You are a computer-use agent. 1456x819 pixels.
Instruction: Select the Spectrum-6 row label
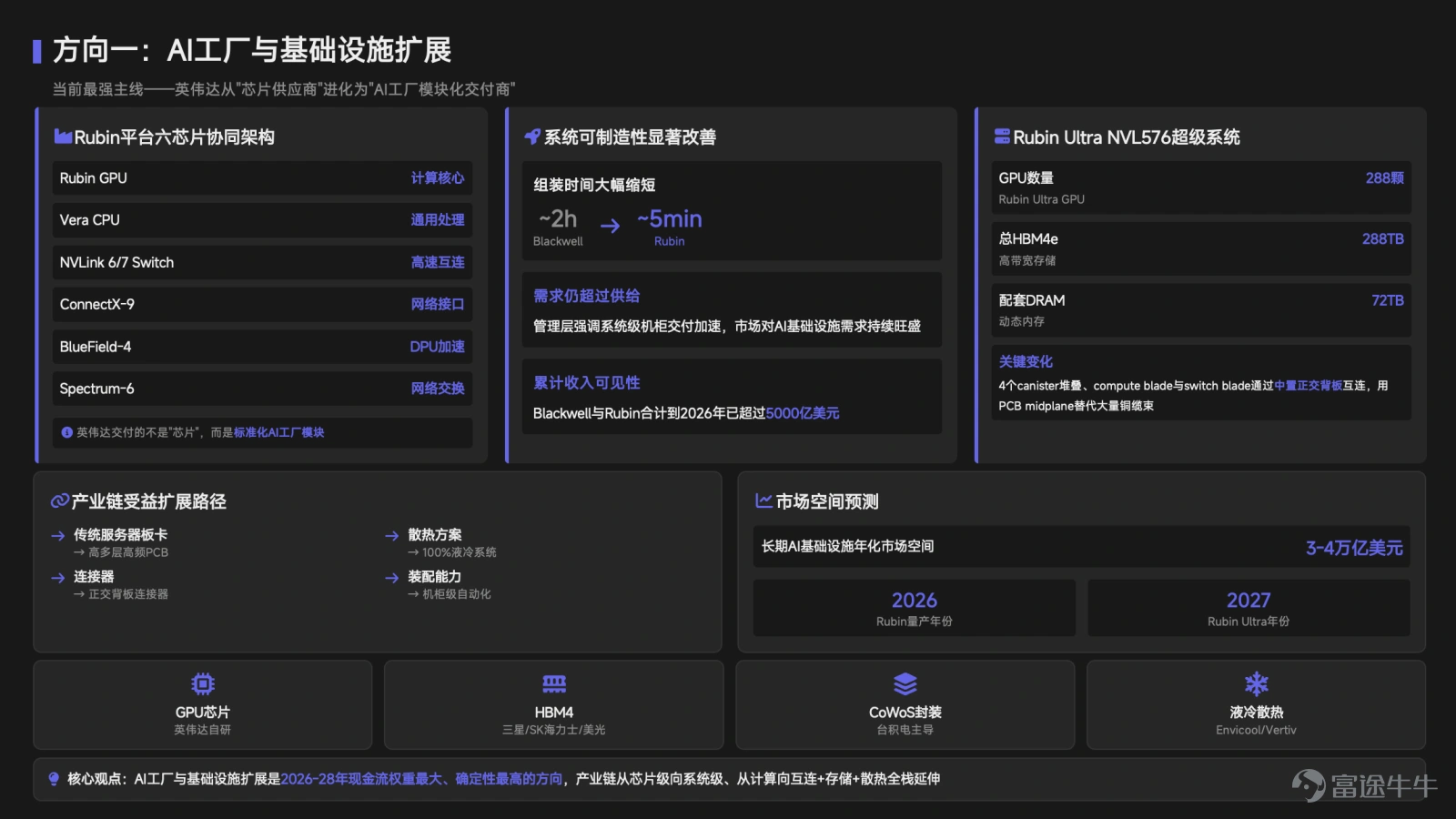pos(97,389)
